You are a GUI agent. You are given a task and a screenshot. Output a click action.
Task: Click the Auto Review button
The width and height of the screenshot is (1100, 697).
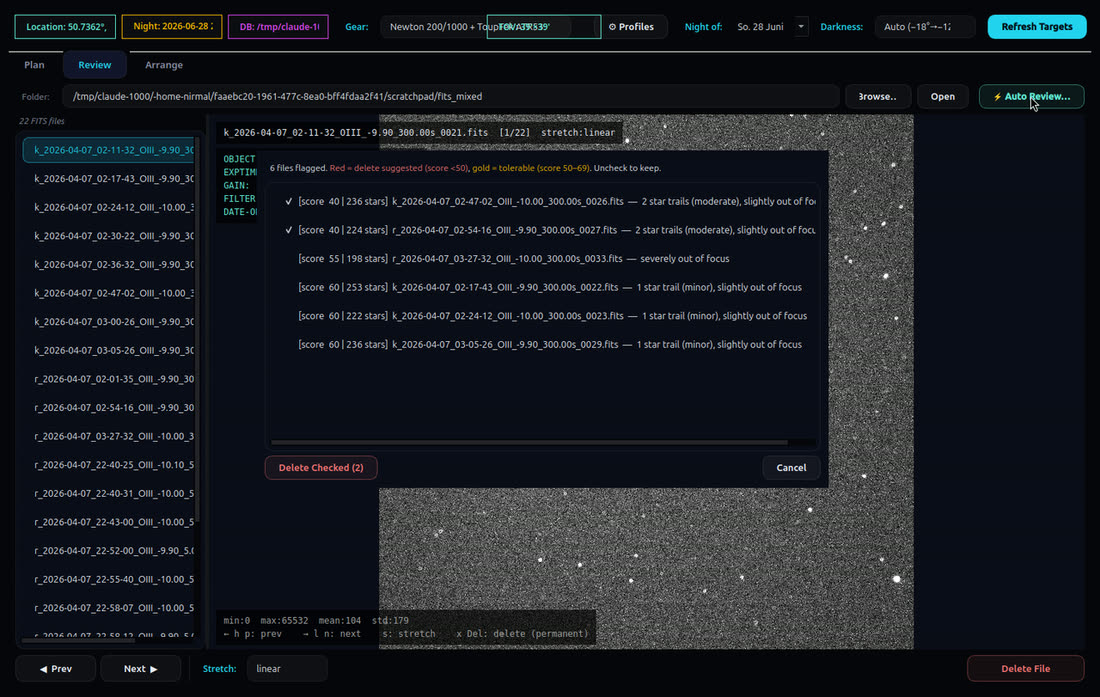point(1031,96)
